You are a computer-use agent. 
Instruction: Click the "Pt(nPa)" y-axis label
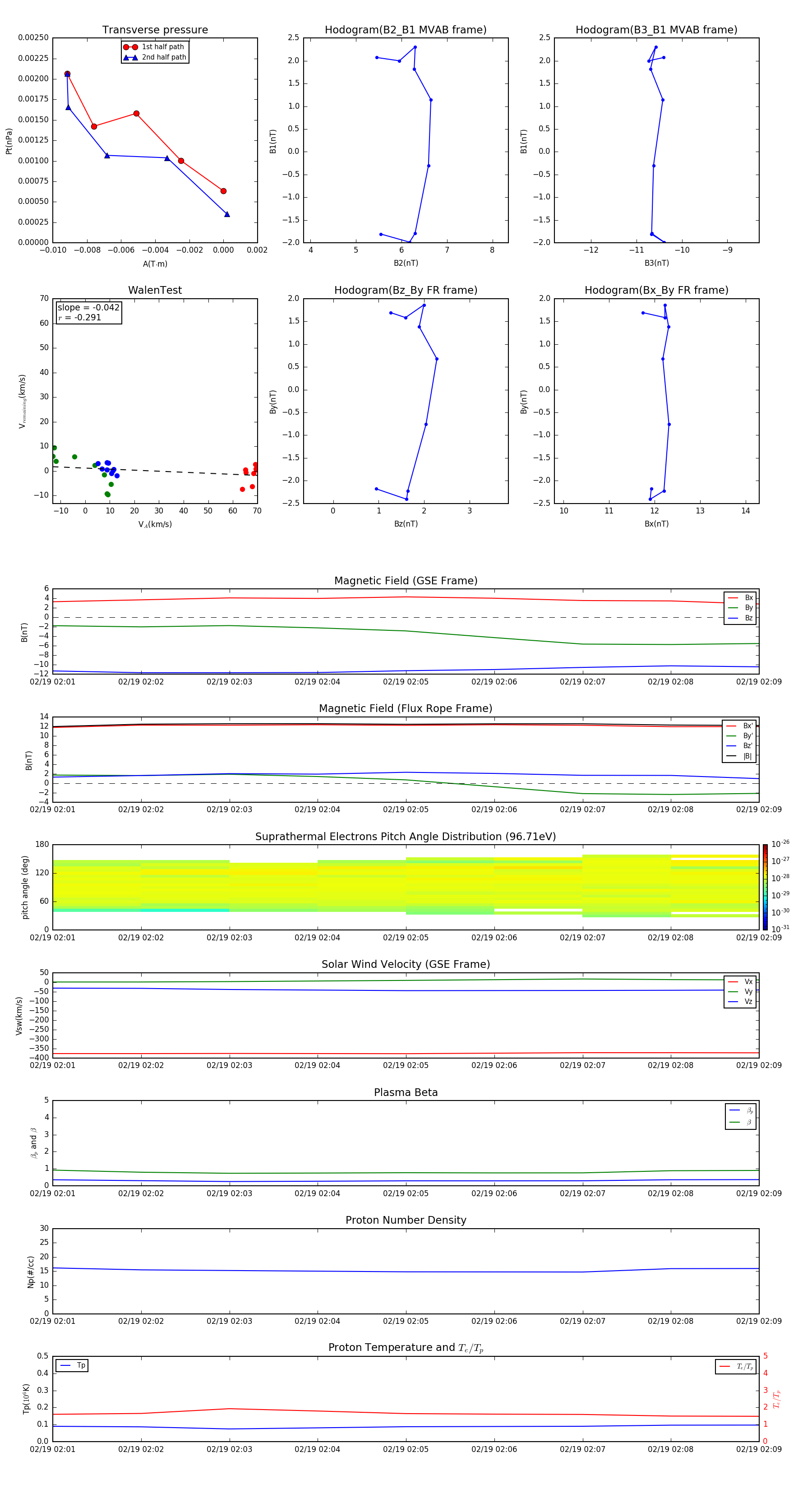[x=9, y=140]
